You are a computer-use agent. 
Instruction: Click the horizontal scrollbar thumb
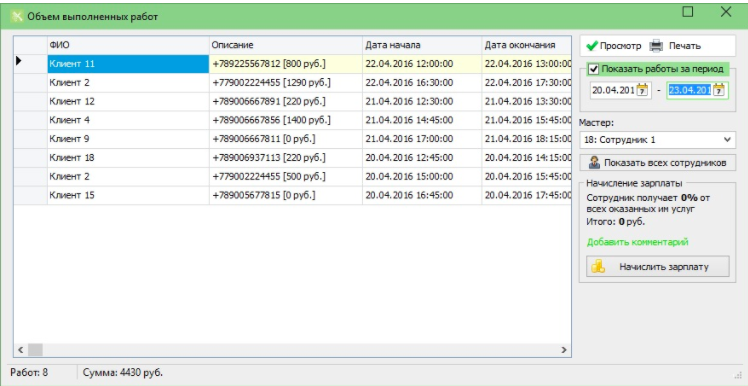pos(35,350)
